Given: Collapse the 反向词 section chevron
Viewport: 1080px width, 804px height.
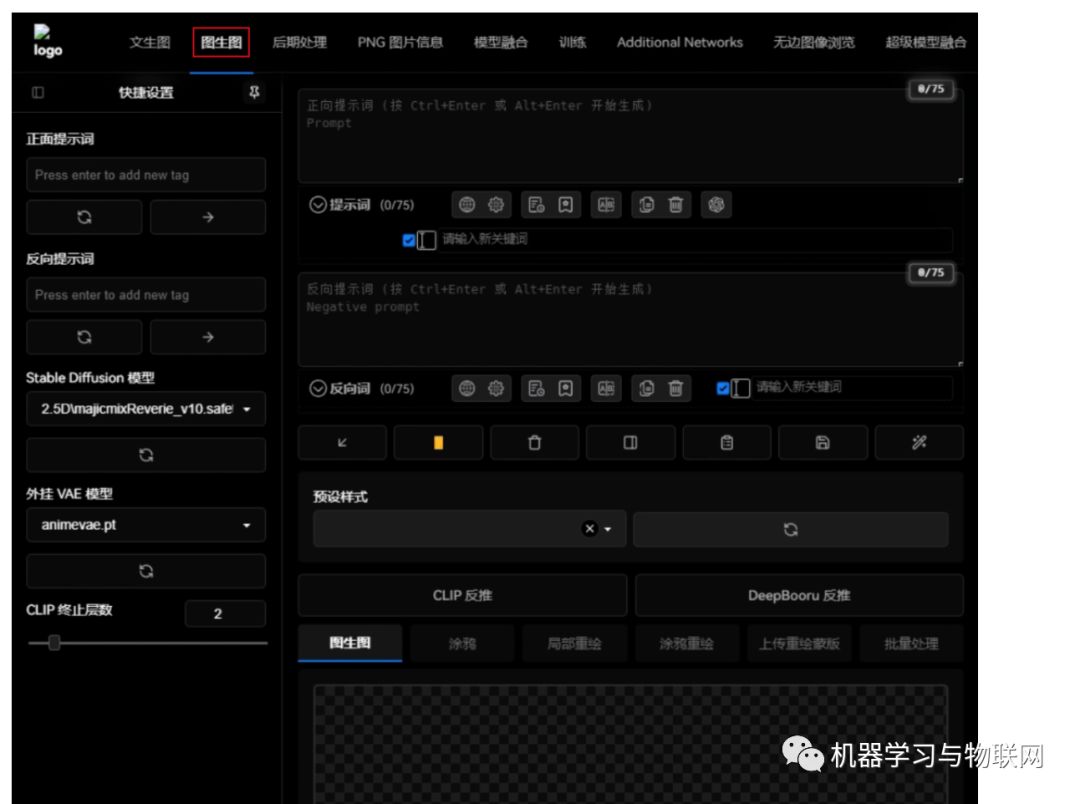Looking at the screenshot, I should click(x=318, y=389).
